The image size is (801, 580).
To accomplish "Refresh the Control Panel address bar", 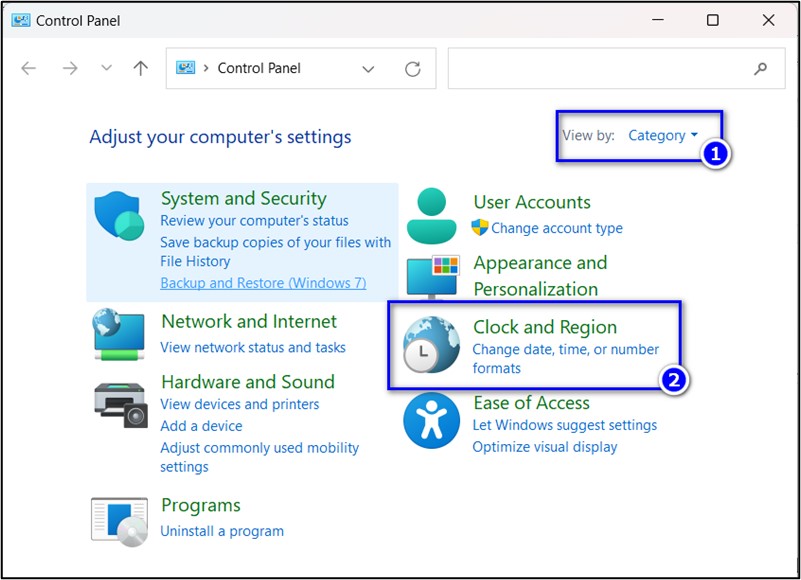I will click(x=413, y=69).
